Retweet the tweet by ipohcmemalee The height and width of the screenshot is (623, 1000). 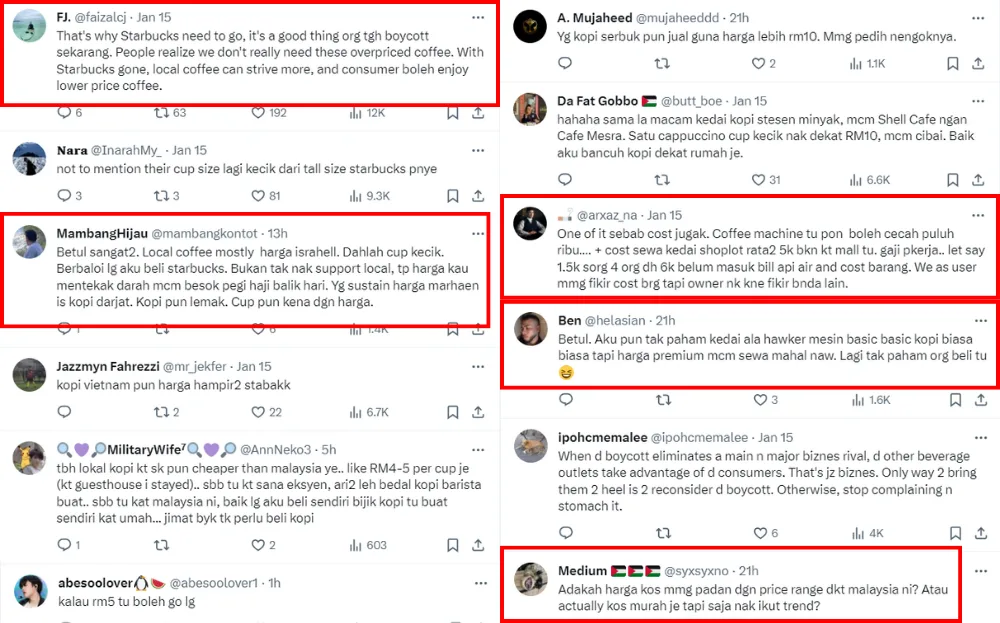(x=661, y=533)
